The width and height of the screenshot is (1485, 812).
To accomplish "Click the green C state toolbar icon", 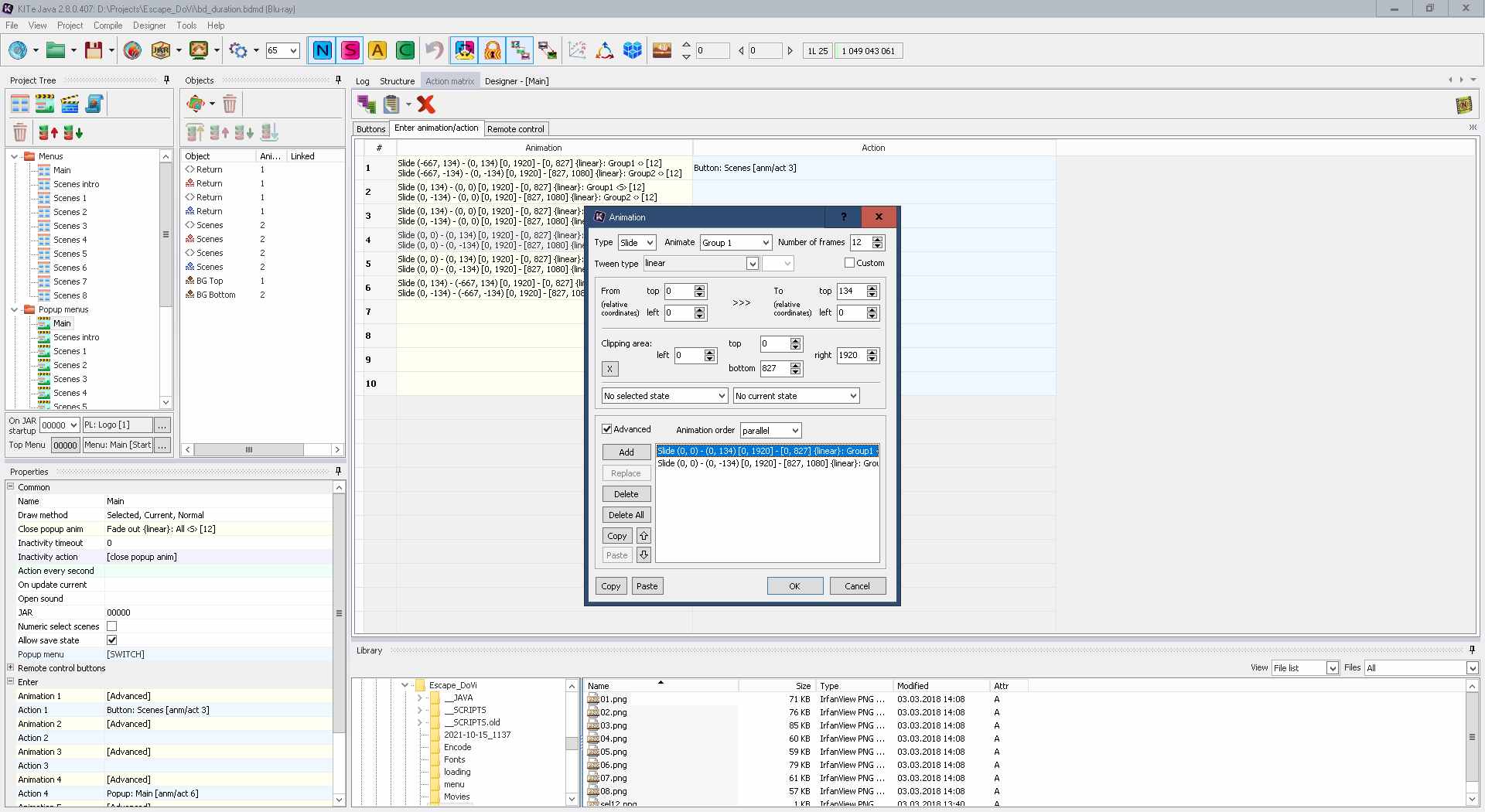I will coord(405,51).
